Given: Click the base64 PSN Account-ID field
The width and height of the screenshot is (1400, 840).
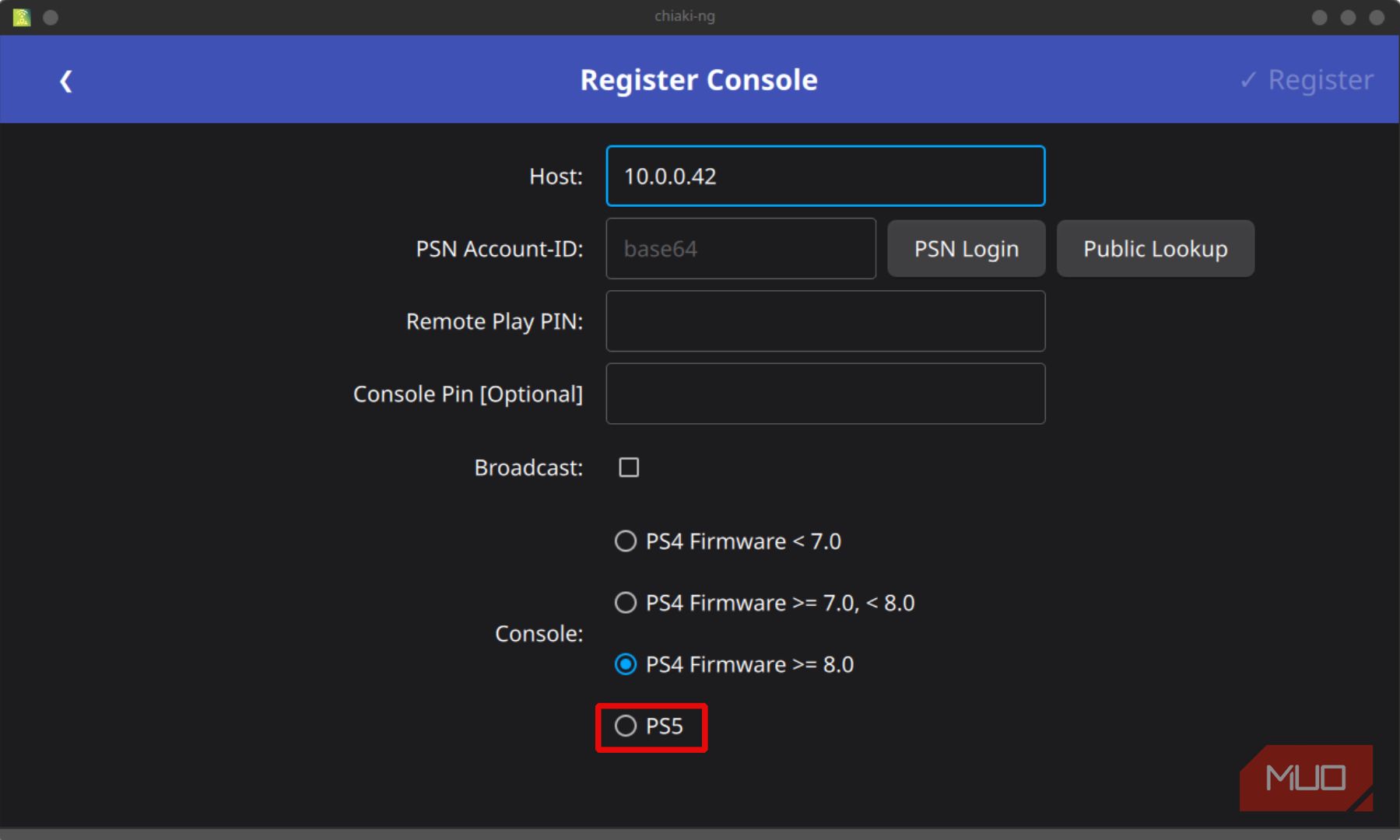Looking at the screenshot, I should (x=740, y=249).
